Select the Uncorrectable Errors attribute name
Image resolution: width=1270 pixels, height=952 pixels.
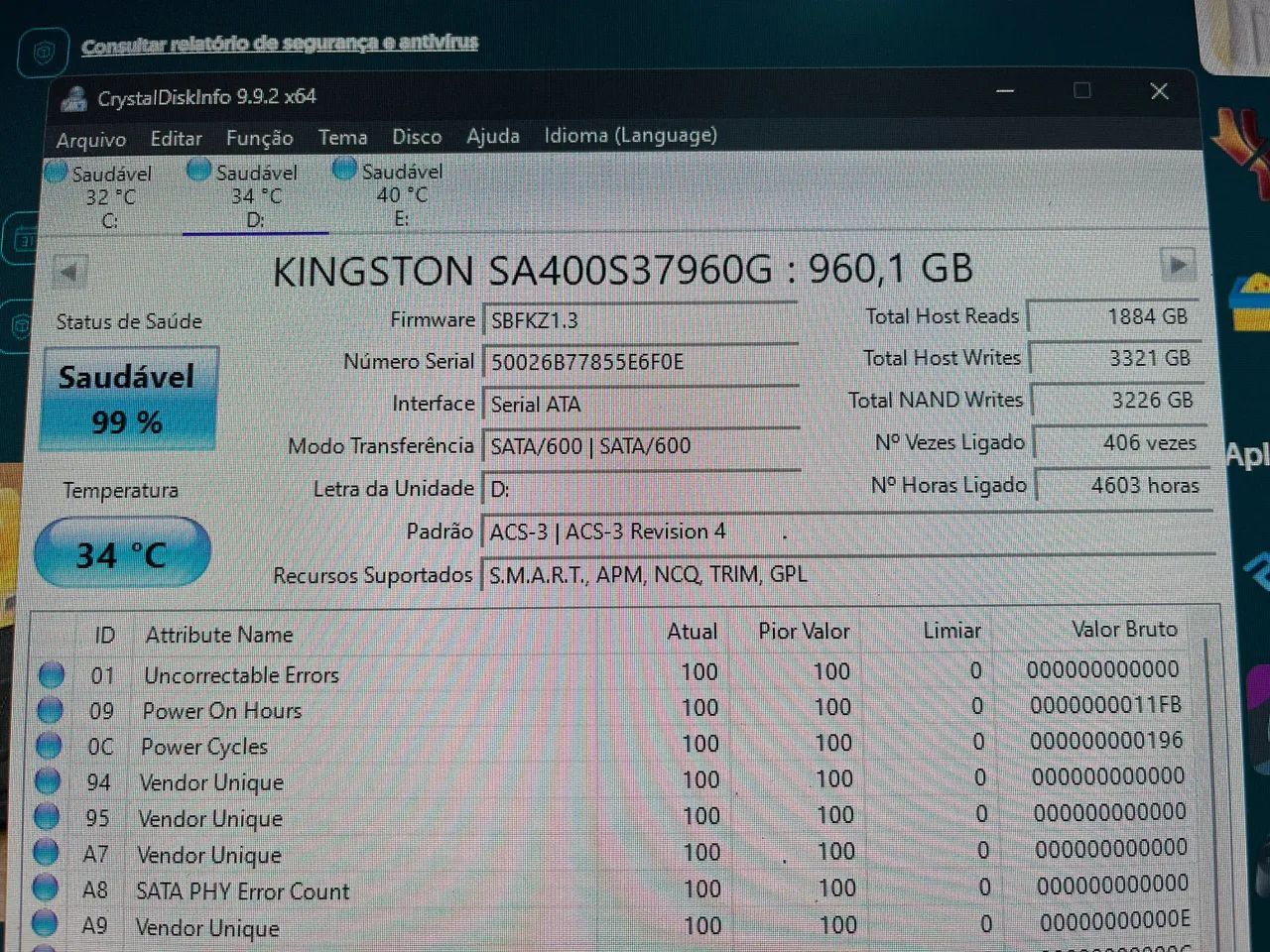click(x=242, y=675)
